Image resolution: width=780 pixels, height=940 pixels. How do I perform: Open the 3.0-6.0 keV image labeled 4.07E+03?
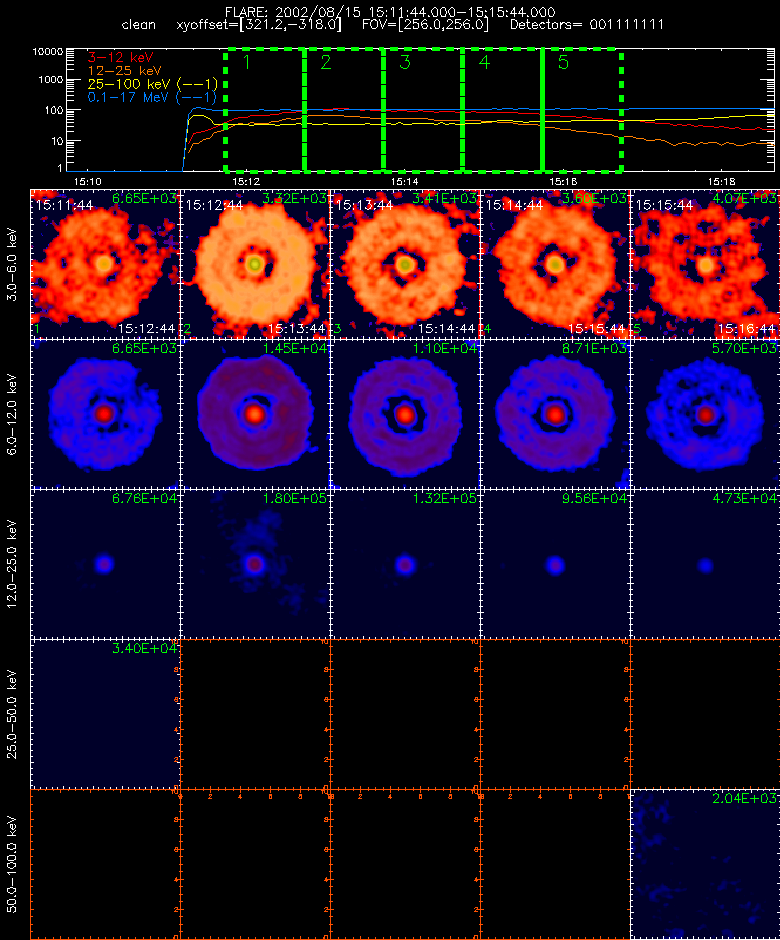coord(705,264)
